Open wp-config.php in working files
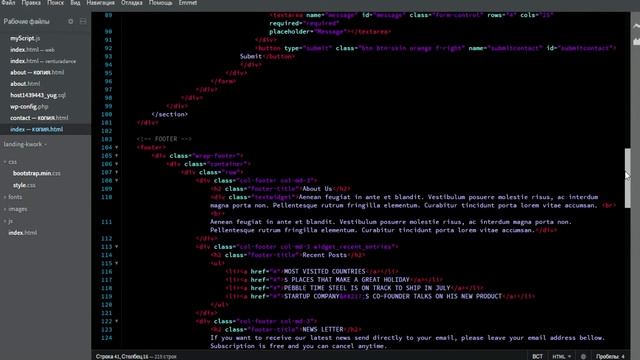640x360 pixels. click(29, 107)
